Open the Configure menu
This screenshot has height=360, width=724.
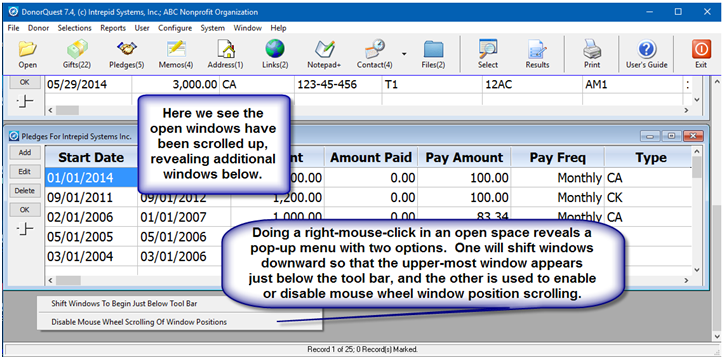(x=175, y=28)
